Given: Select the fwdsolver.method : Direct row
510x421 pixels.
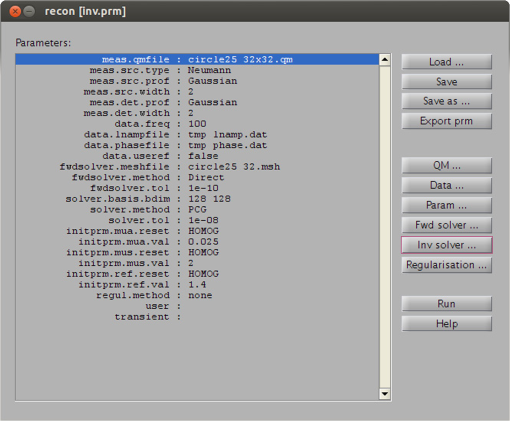Looking at the screenshot, I should 197,177.
